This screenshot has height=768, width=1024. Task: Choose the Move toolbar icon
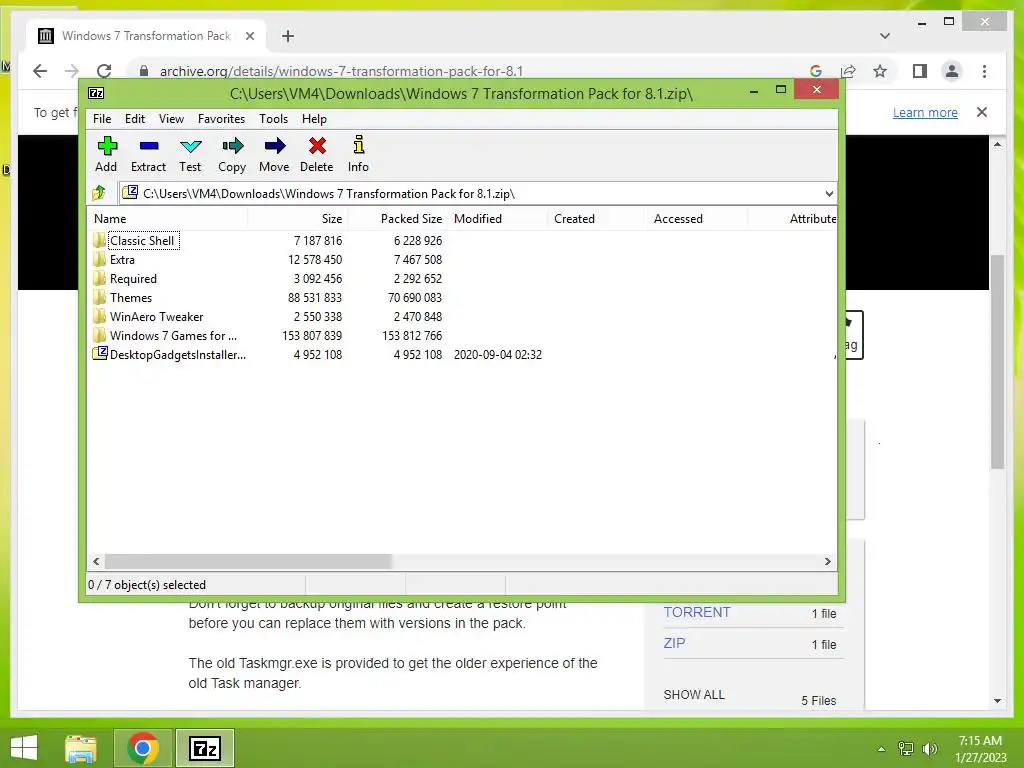pos(275,146)
